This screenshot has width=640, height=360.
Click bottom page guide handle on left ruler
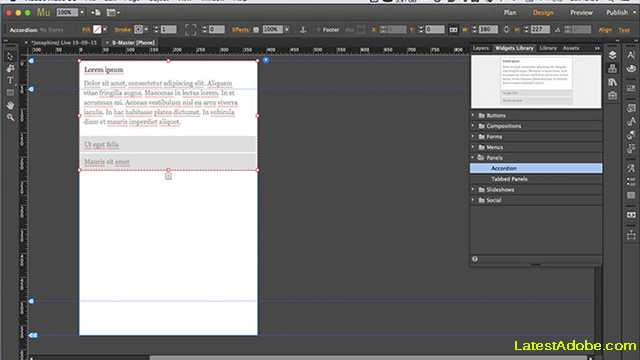(33, 336)
